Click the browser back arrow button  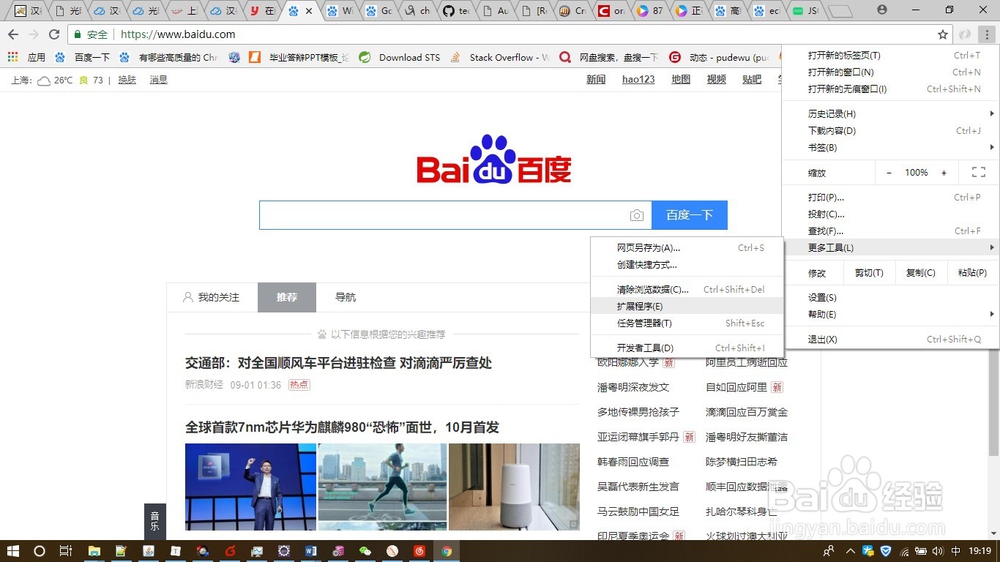pyautogui.click(x=13, y=34)
